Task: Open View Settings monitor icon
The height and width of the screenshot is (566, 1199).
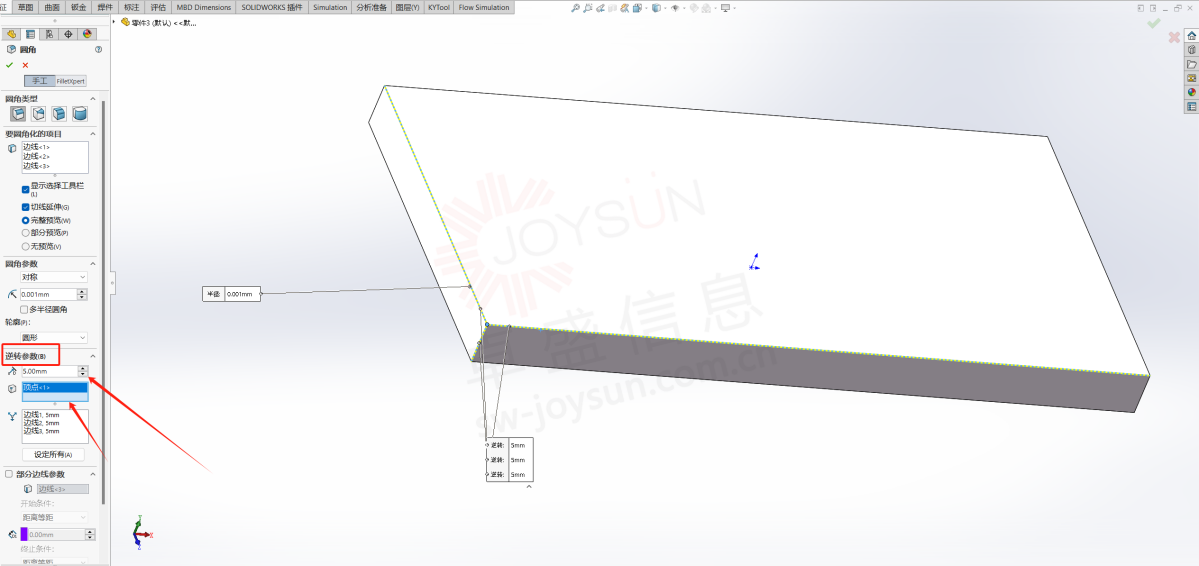Action: click(725, 8)
